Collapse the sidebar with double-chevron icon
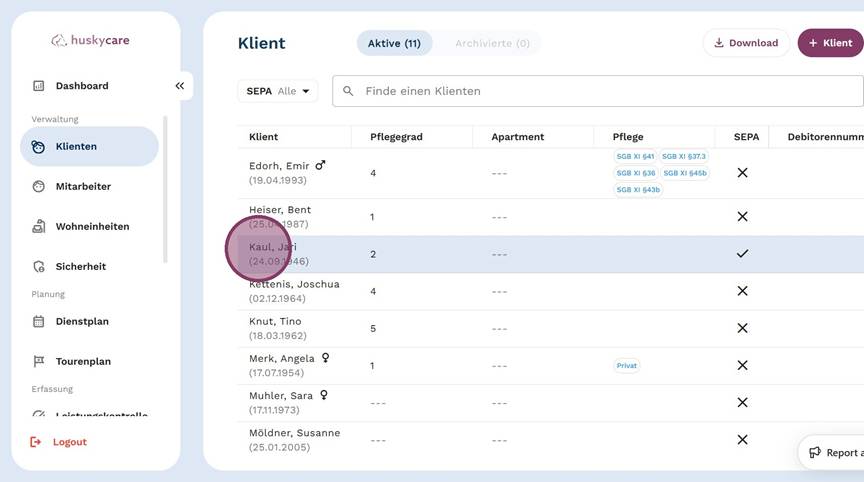 pos(180,86)
